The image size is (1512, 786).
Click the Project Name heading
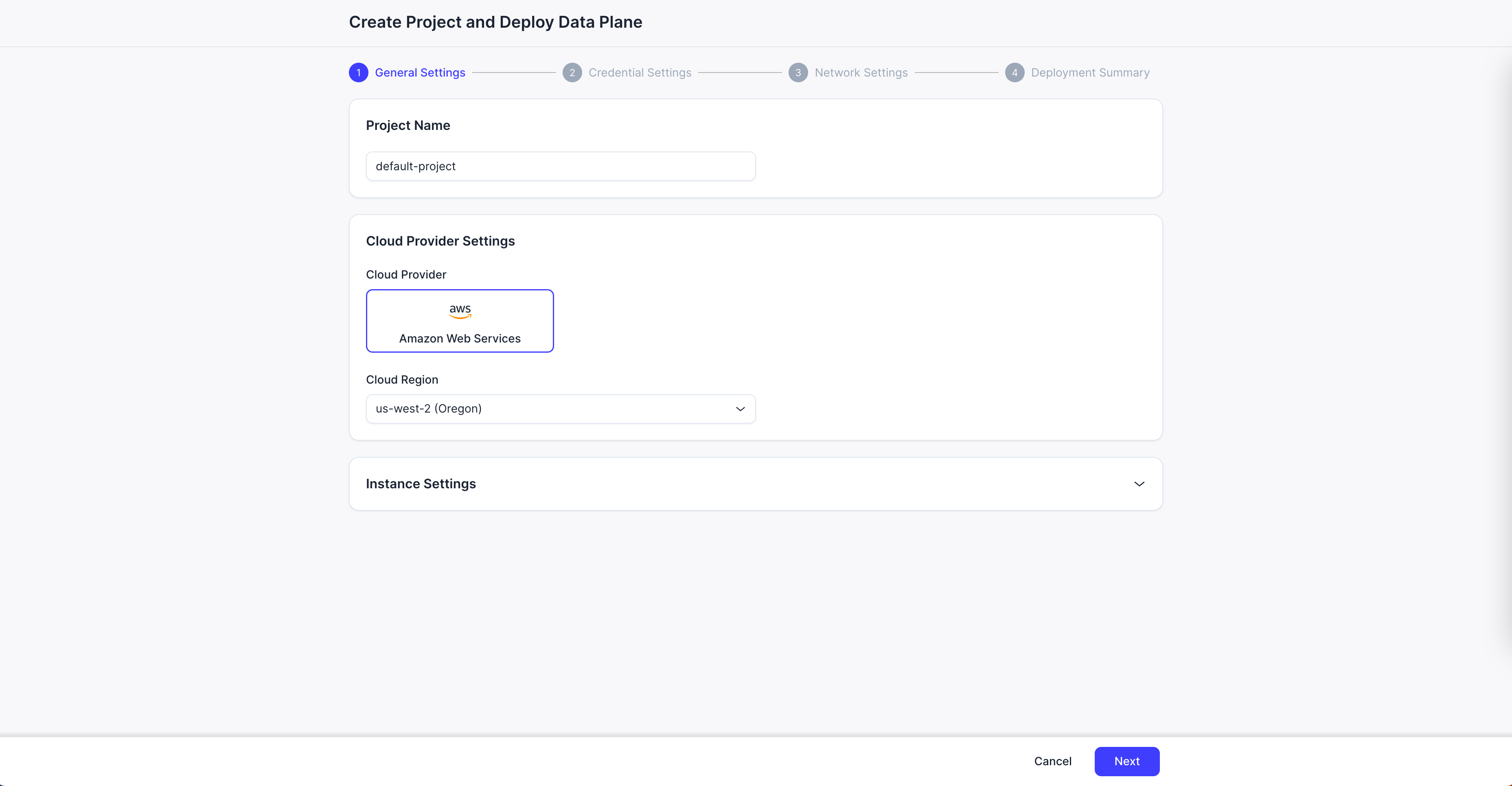408,125
